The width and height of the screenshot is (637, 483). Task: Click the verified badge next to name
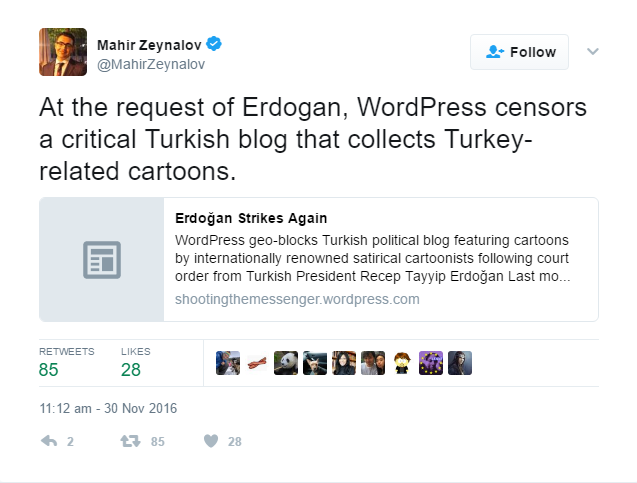pyautogui.click(x=214, y=44)
